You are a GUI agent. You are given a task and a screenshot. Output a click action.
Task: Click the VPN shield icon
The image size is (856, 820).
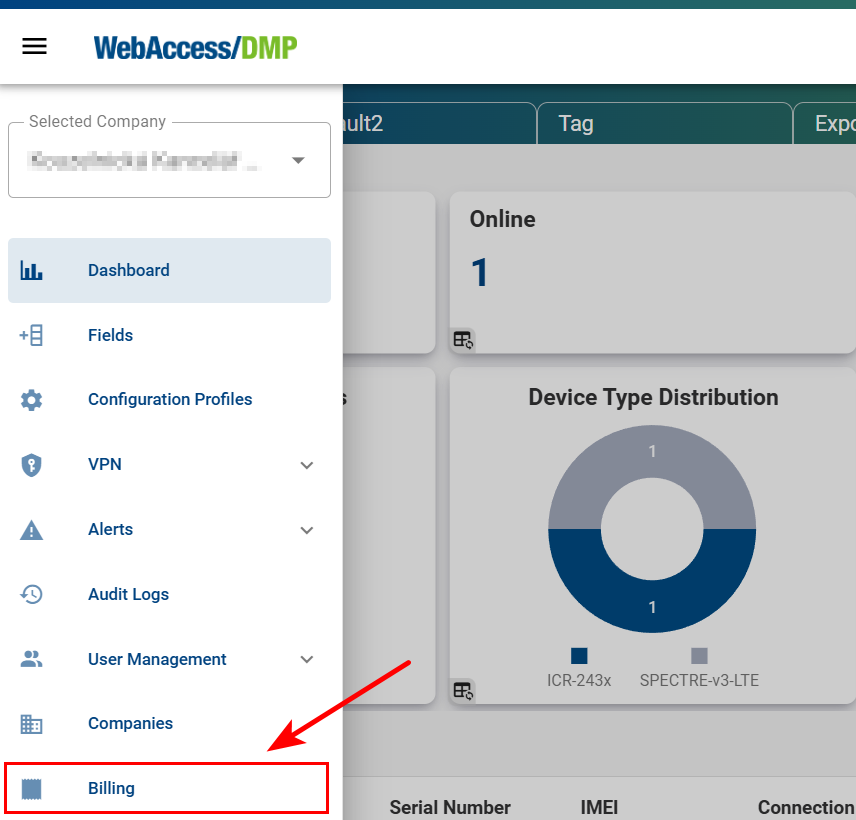(x=31, y=464)
